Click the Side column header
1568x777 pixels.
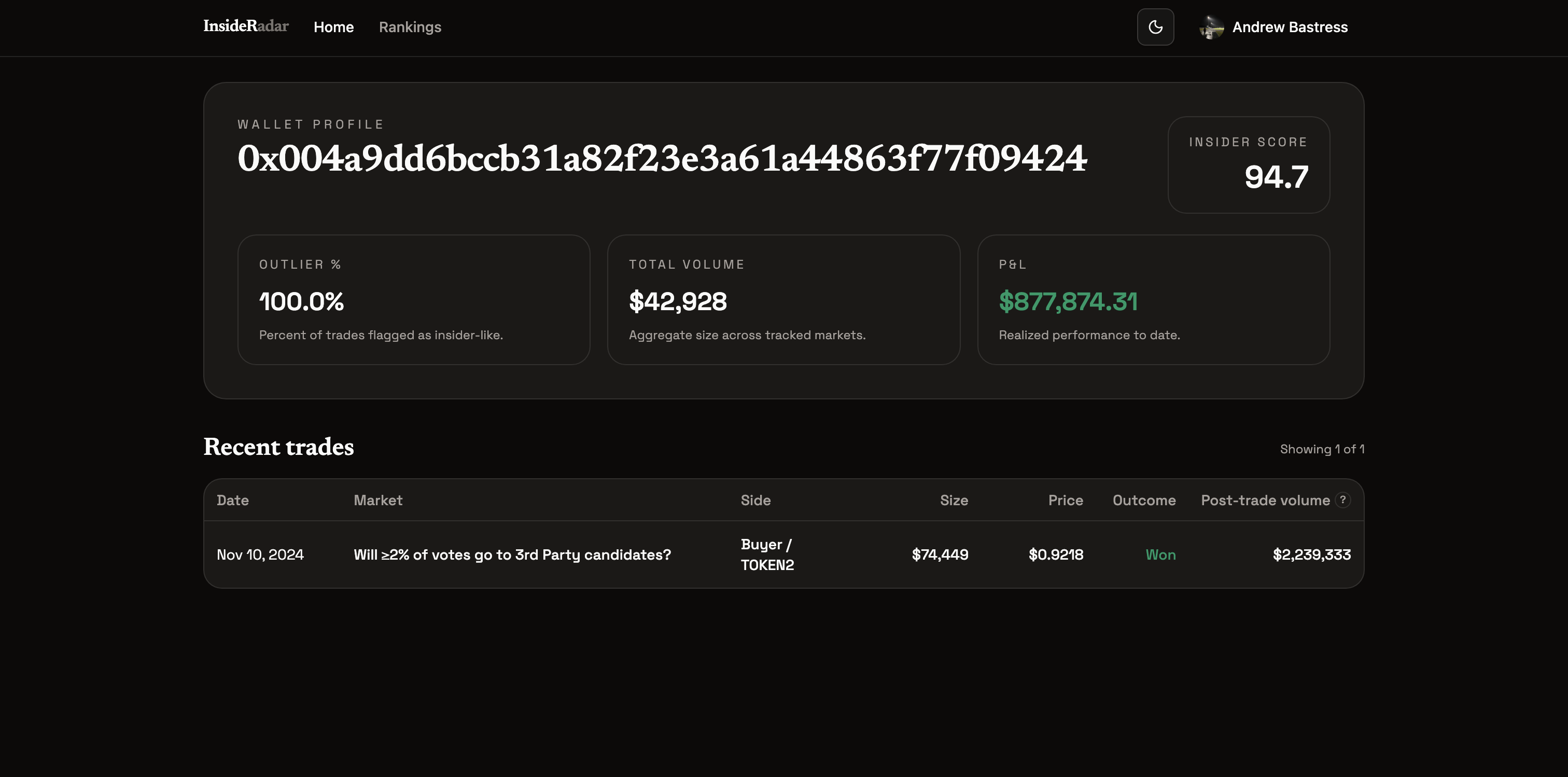pyautogui.click(x=755, y=500)
